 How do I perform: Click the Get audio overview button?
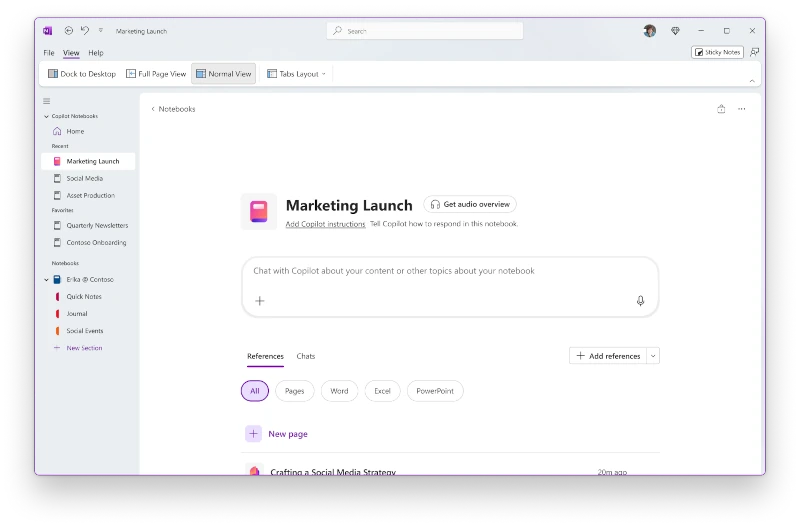[470, 204]
